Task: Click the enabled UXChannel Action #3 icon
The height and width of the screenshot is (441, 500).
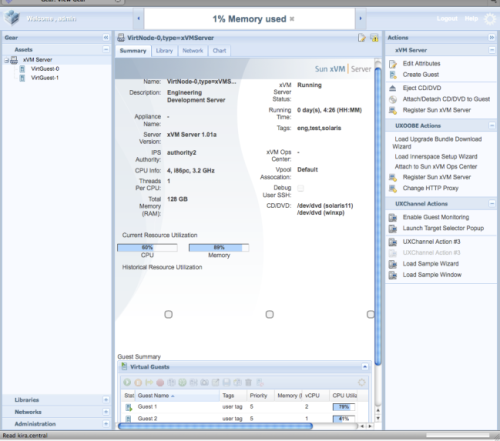Action: coord(393,242)
